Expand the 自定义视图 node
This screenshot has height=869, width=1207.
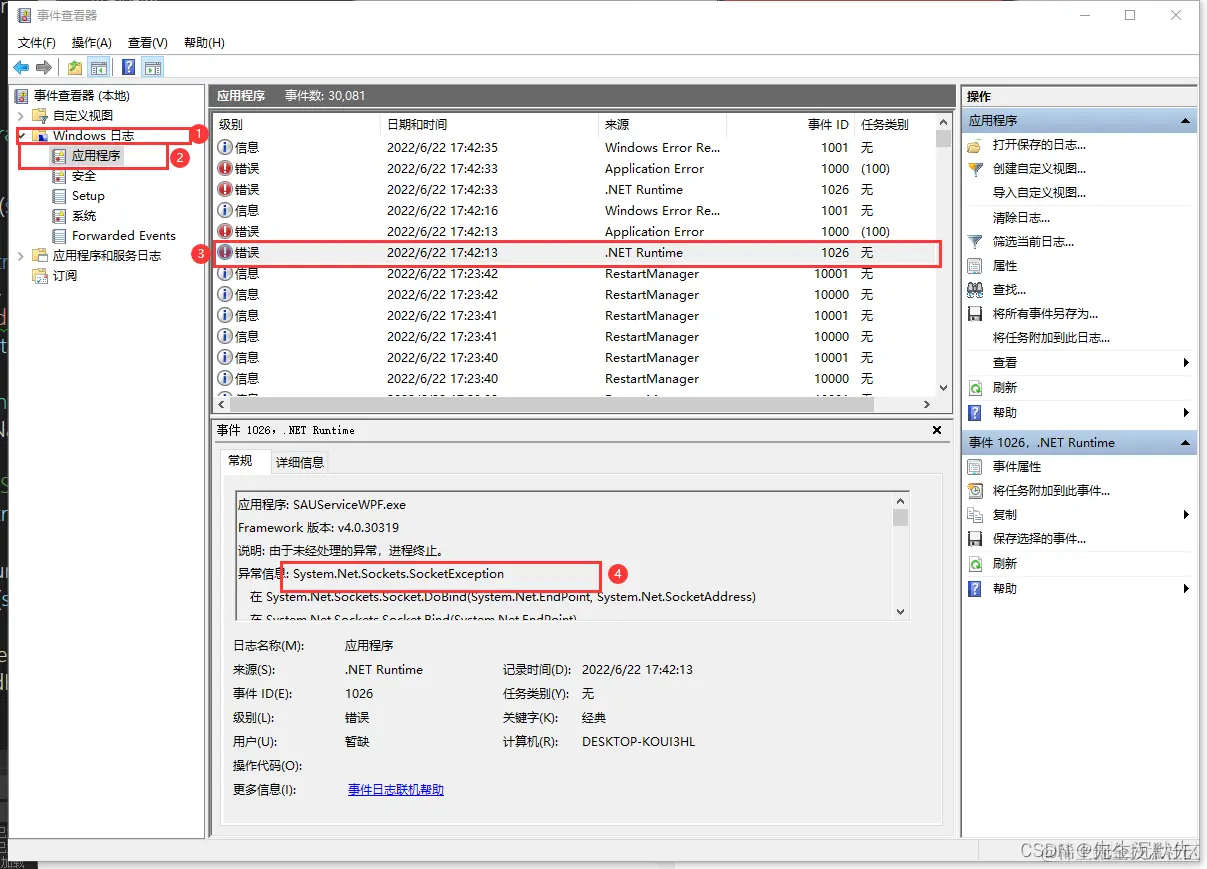point(21,116)
